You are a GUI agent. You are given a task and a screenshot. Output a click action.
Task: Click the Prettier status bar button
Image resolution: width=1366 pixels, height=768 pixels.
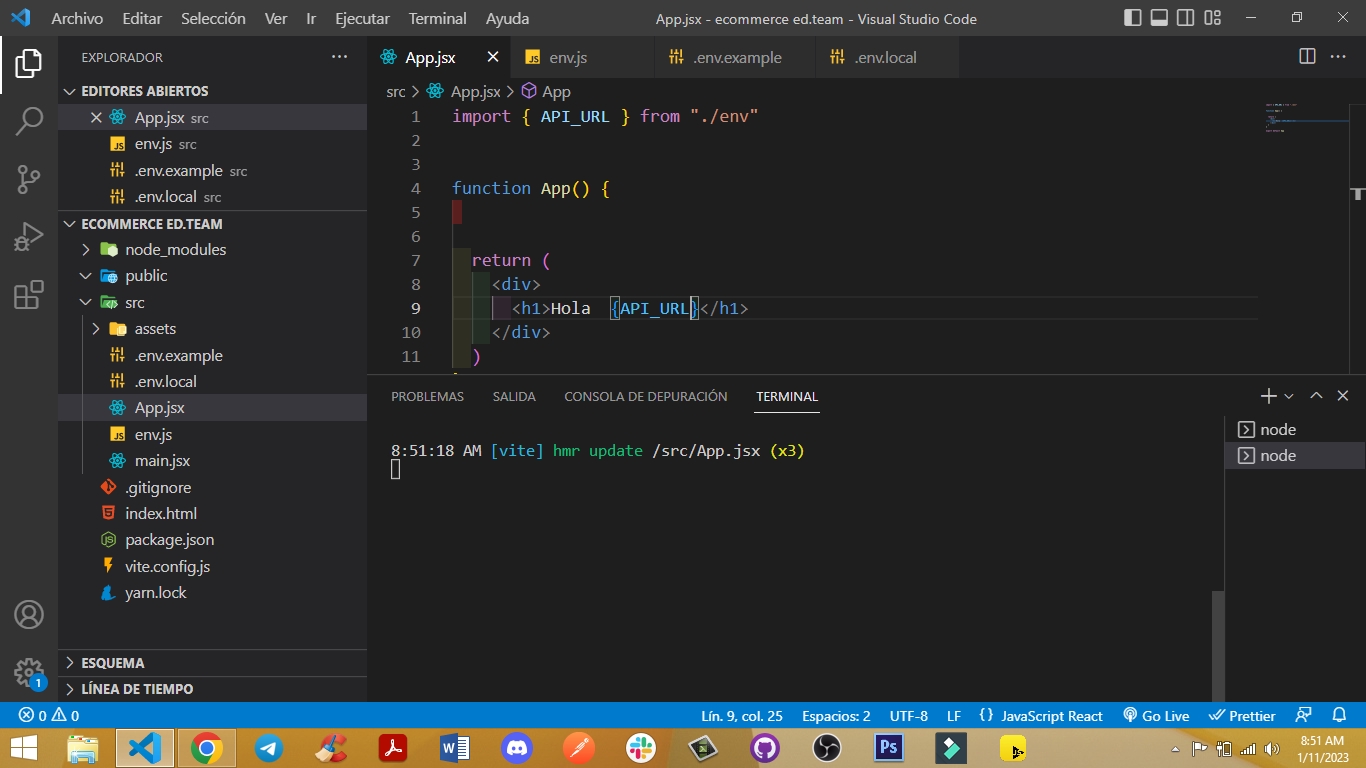click(x=1242, y=716)
